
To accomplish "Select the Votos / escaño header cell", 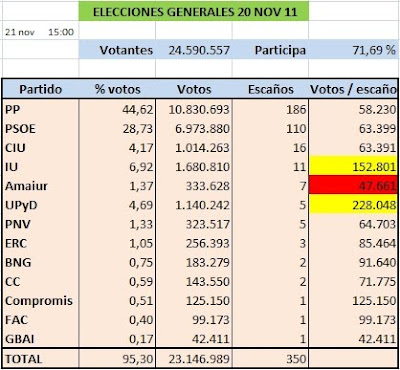I will pos(353,89).
